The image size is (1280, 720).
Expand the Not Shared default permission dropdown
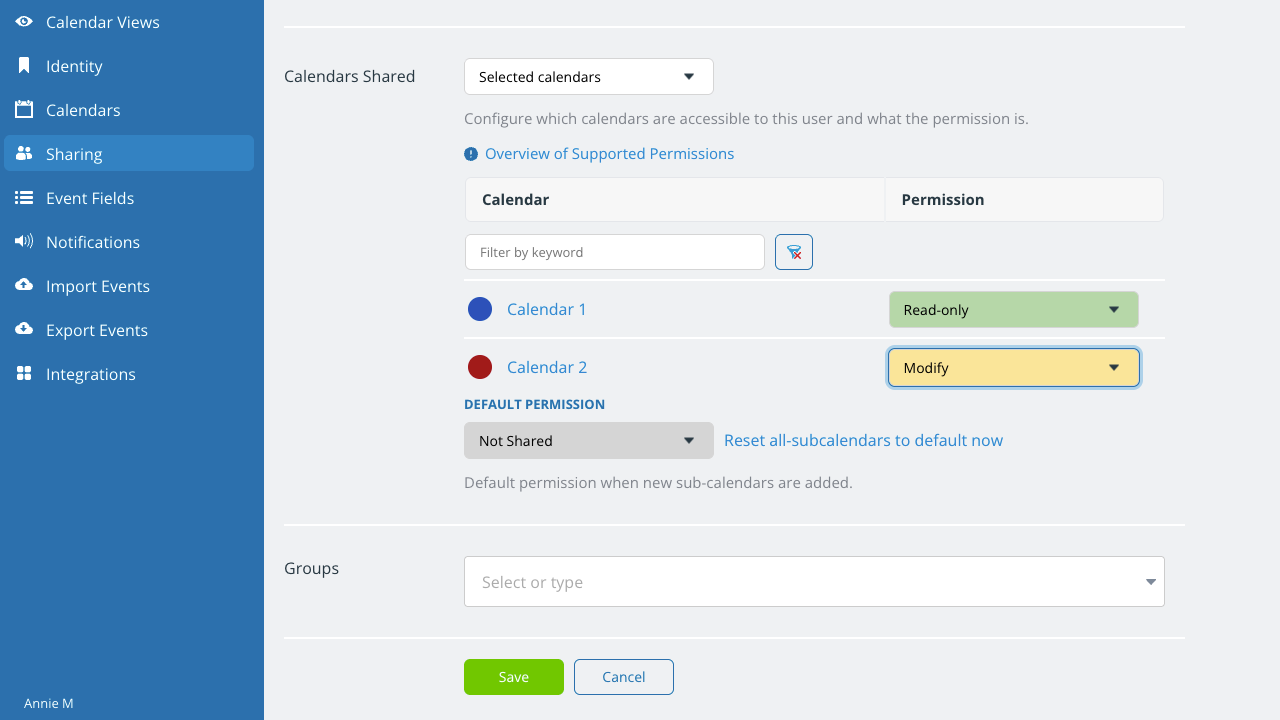(x=588, y=441)
